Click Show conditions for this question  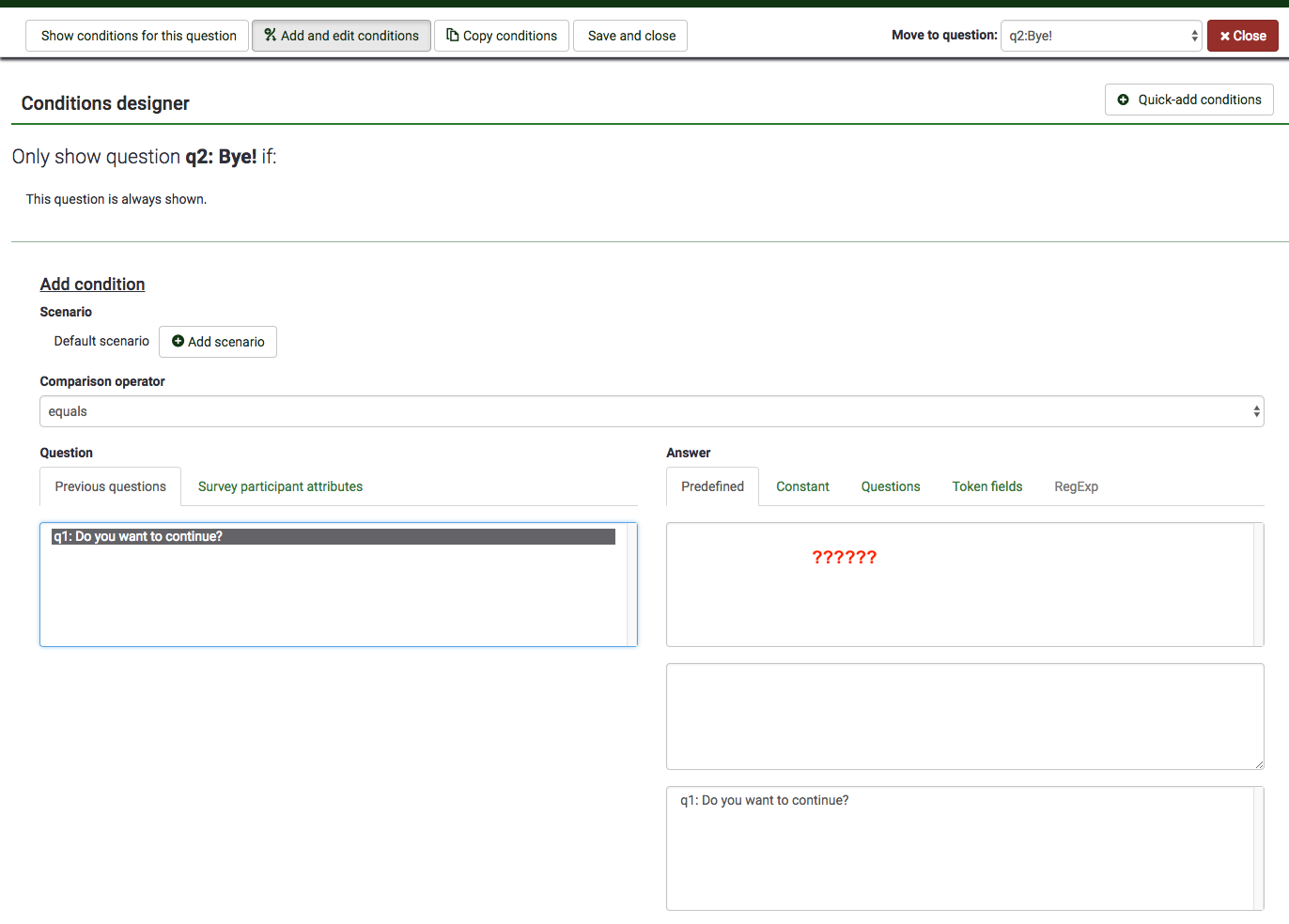pyautogui.click(x=138, y=36)
